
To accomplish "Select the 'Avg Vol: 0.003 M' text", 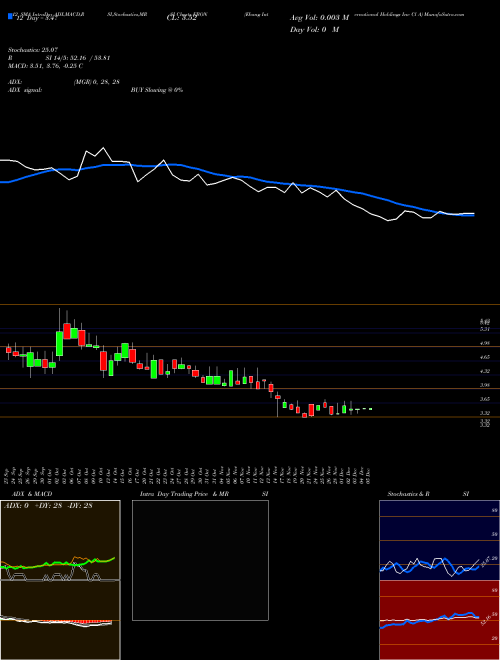I will [x=319, y=18].
